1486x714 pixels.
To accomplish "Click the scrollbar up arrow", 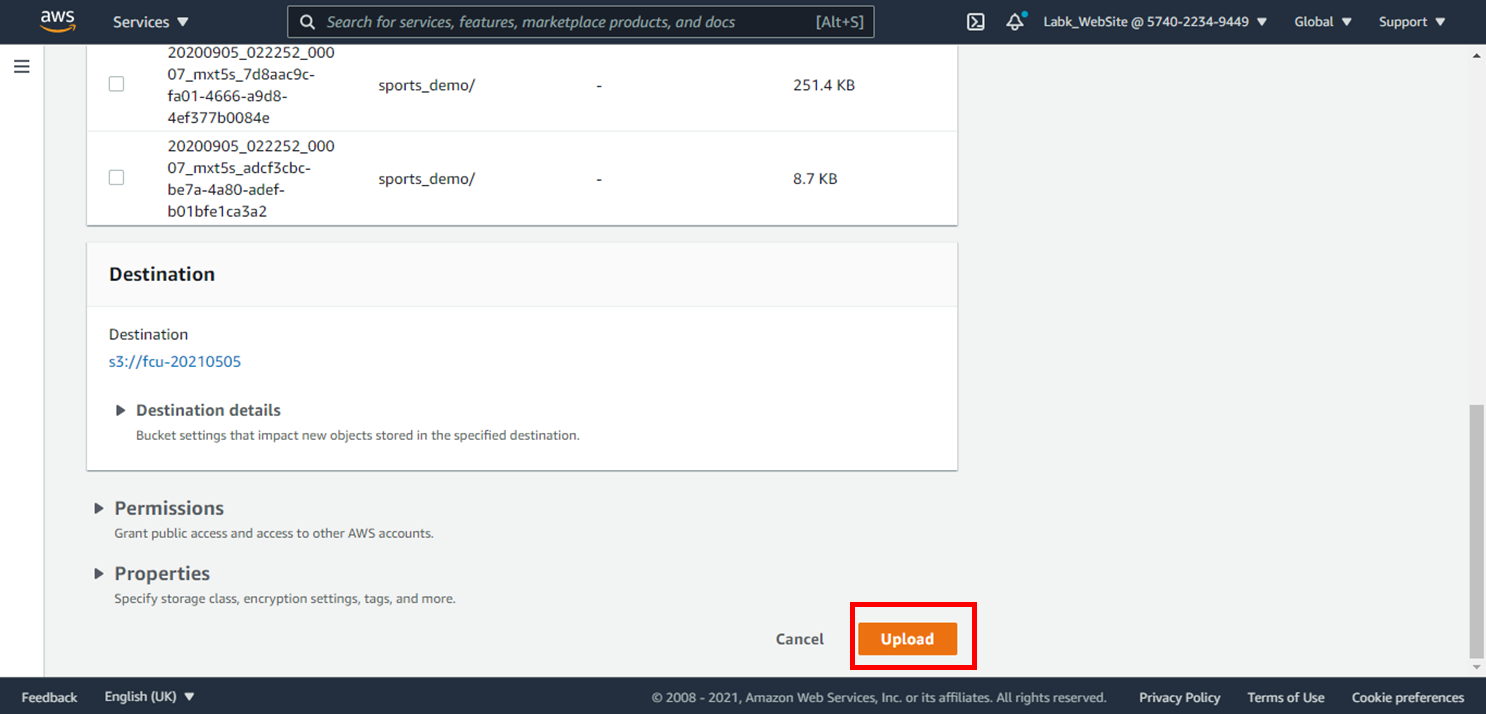I will [1477, 56].
